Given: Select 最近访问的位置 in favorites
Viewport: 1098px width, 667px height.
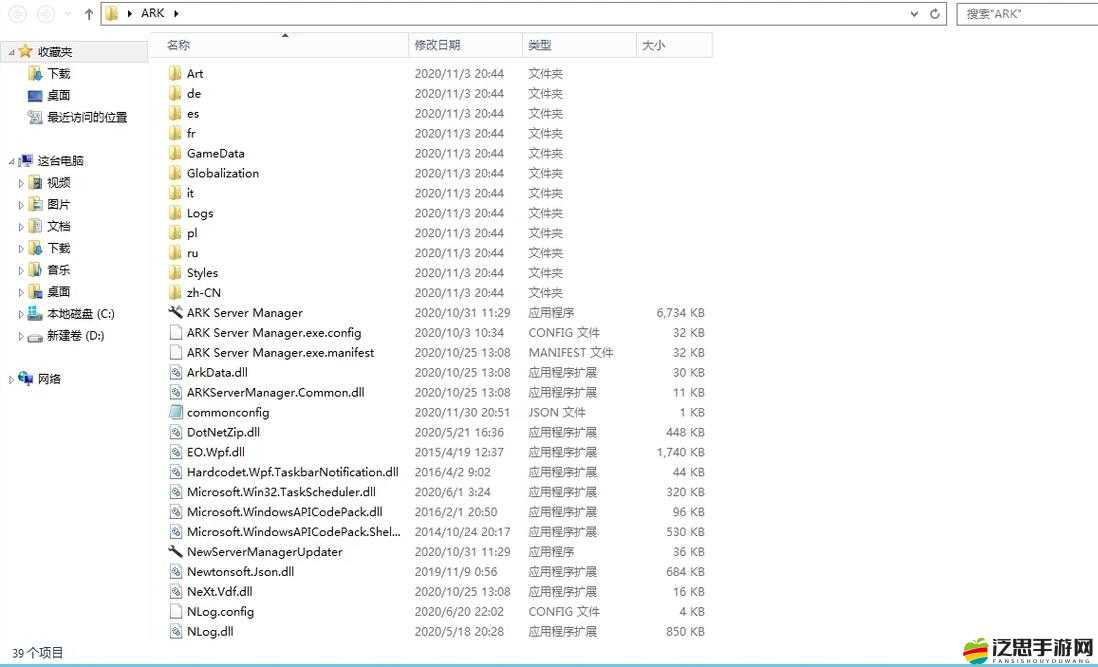Looking at the screenshot, I should tap(87, 117).
